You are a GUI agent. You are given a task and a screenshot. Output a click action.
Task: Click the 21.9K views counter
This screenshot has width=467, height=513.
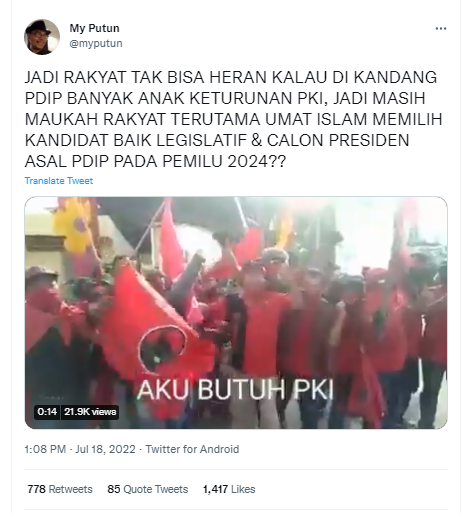click(90, 412)
